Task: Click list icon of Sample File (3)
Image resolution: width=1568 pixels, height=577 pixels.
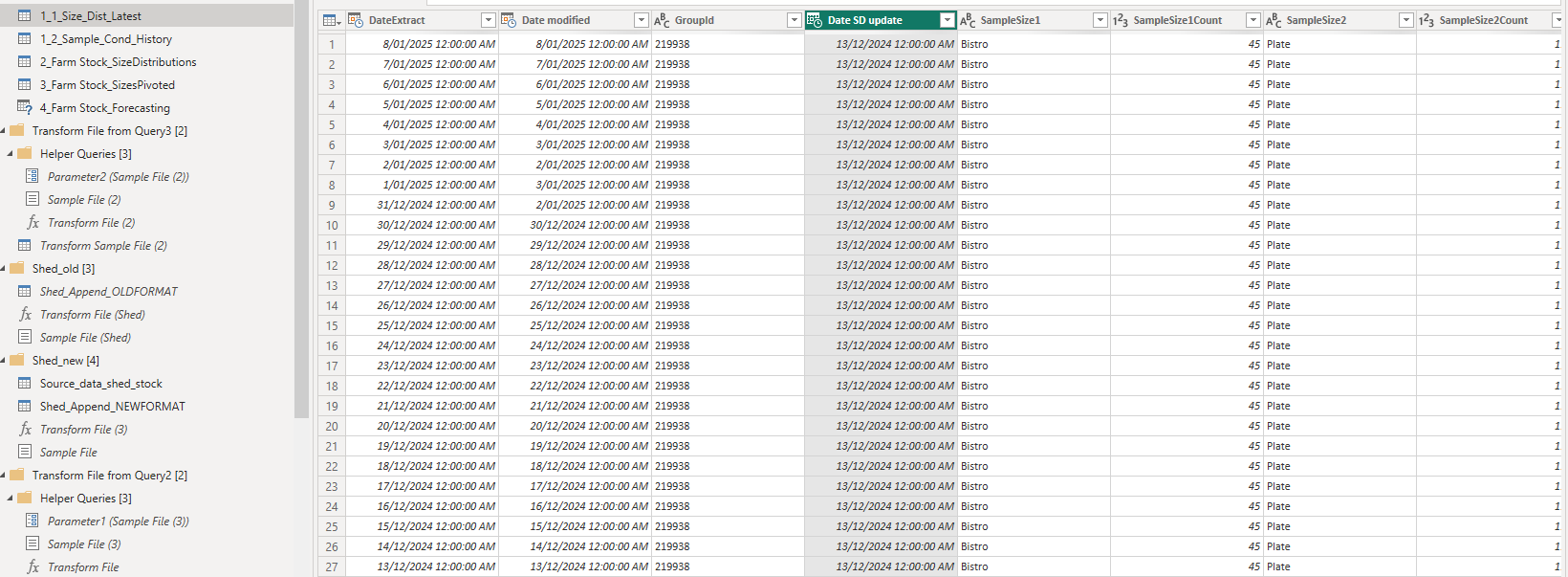Action: [33, 544]
